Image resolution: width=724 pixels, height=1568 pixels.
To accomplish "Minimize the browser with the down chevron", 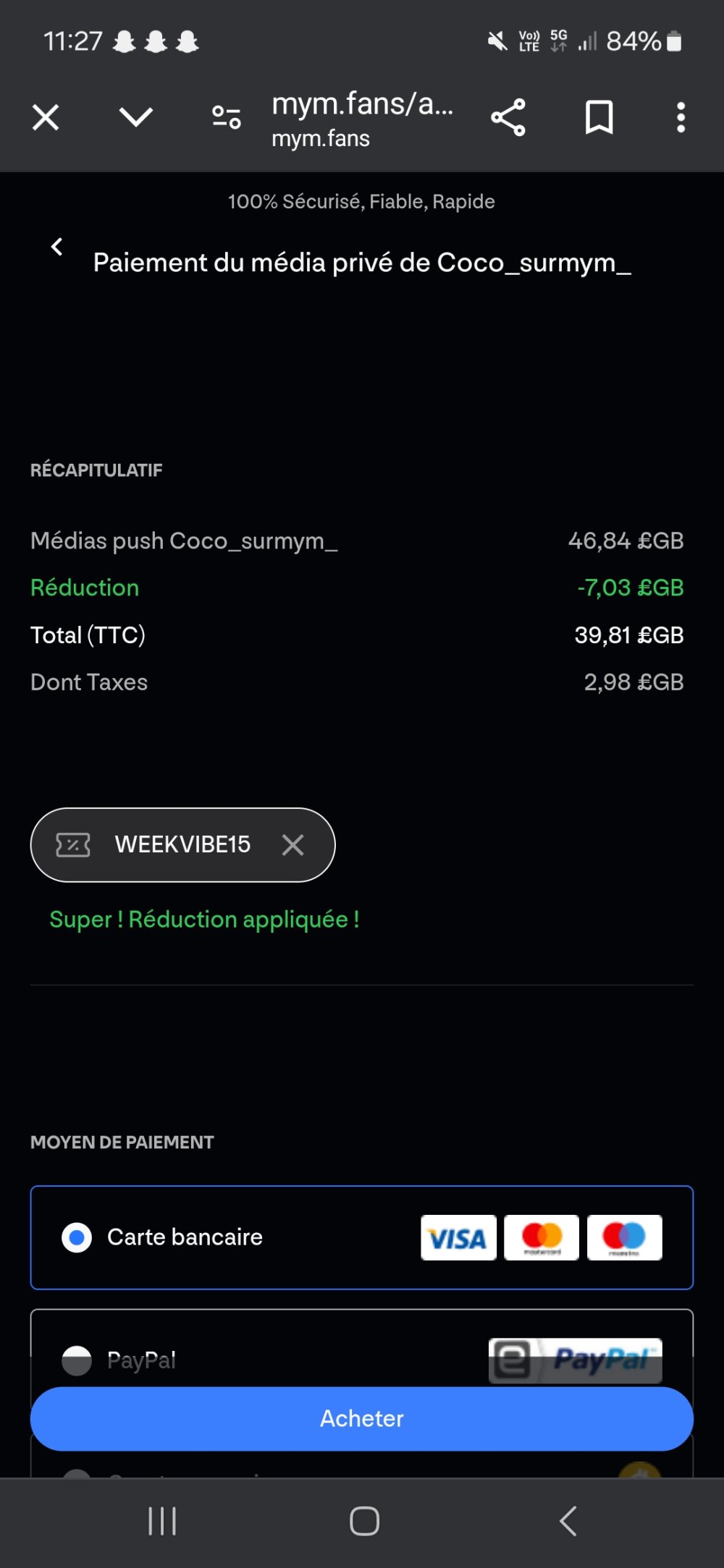I will [x=136, y=116].
